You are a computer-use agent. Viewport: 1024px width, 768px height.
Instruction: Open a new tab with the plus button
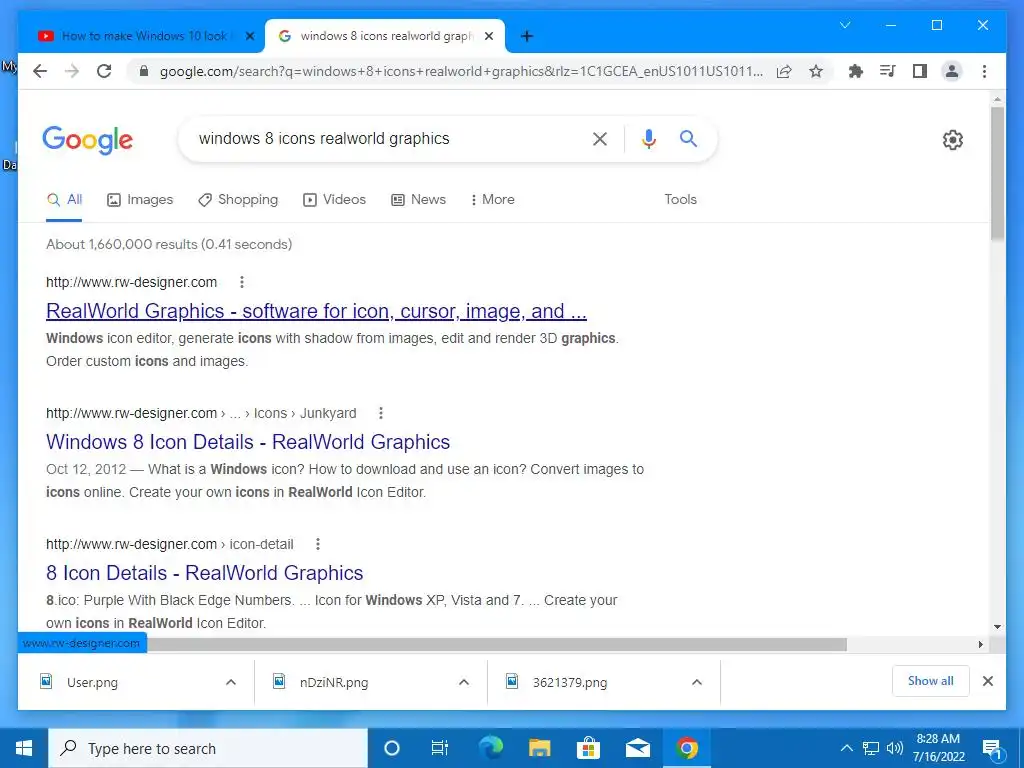pyautogui.click(x=527, y=36)
